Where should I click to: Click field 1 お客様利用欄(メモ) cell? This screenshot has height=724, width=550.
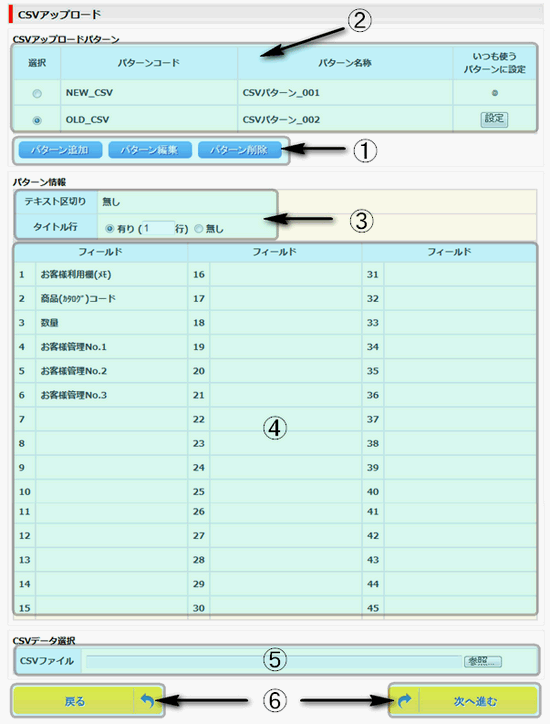(111, 275)
